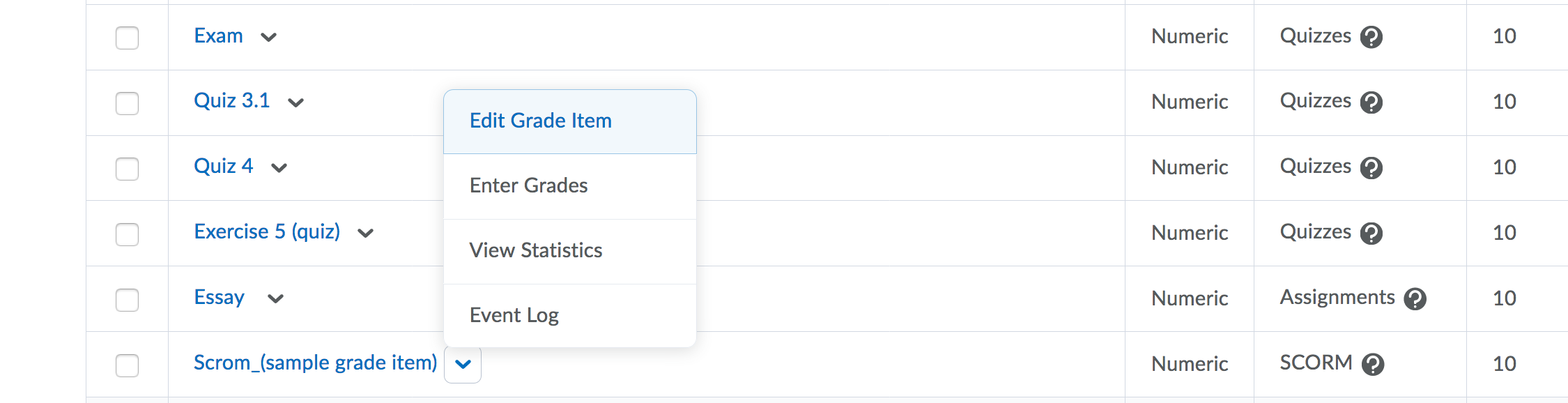Choose View Statistics menu option
The height and width of the screenshot is (403, 1568).
click(x=536, y=250)
